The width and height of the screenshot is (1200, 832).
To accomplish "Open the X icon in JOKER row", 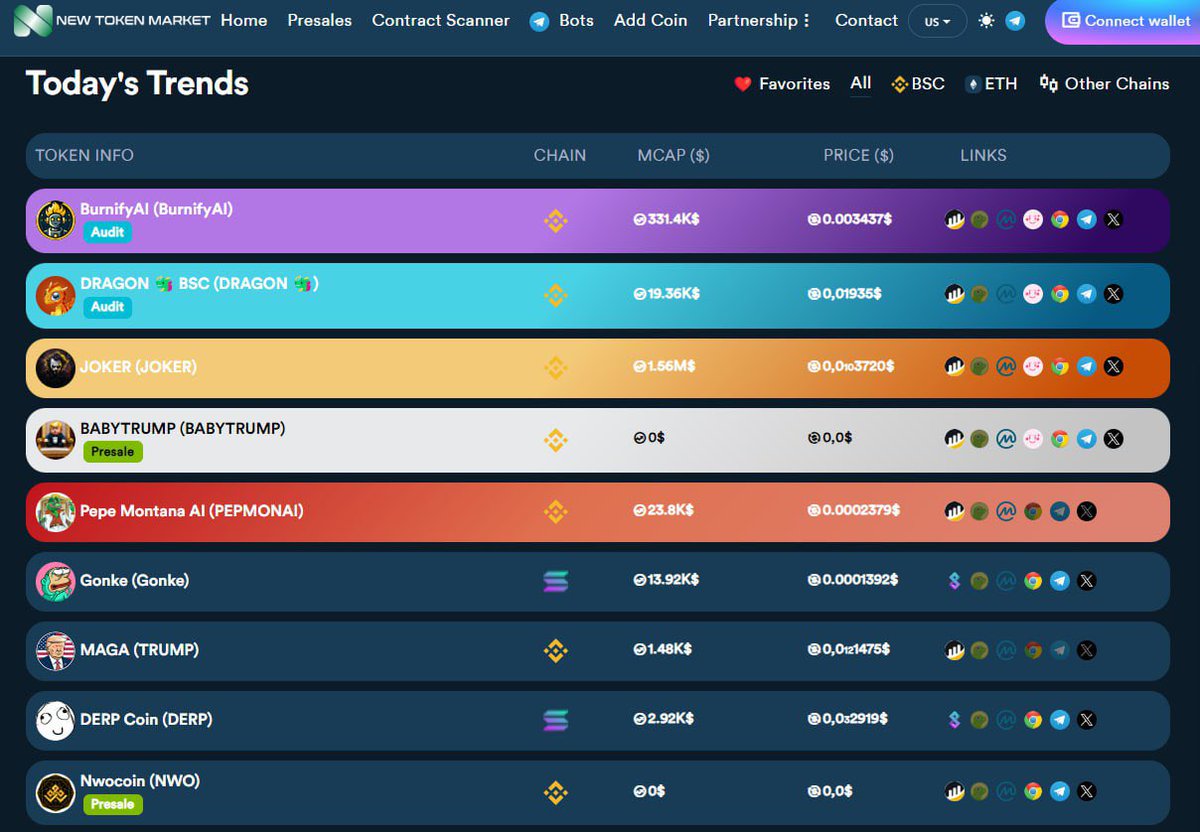I will (1113, 367).
